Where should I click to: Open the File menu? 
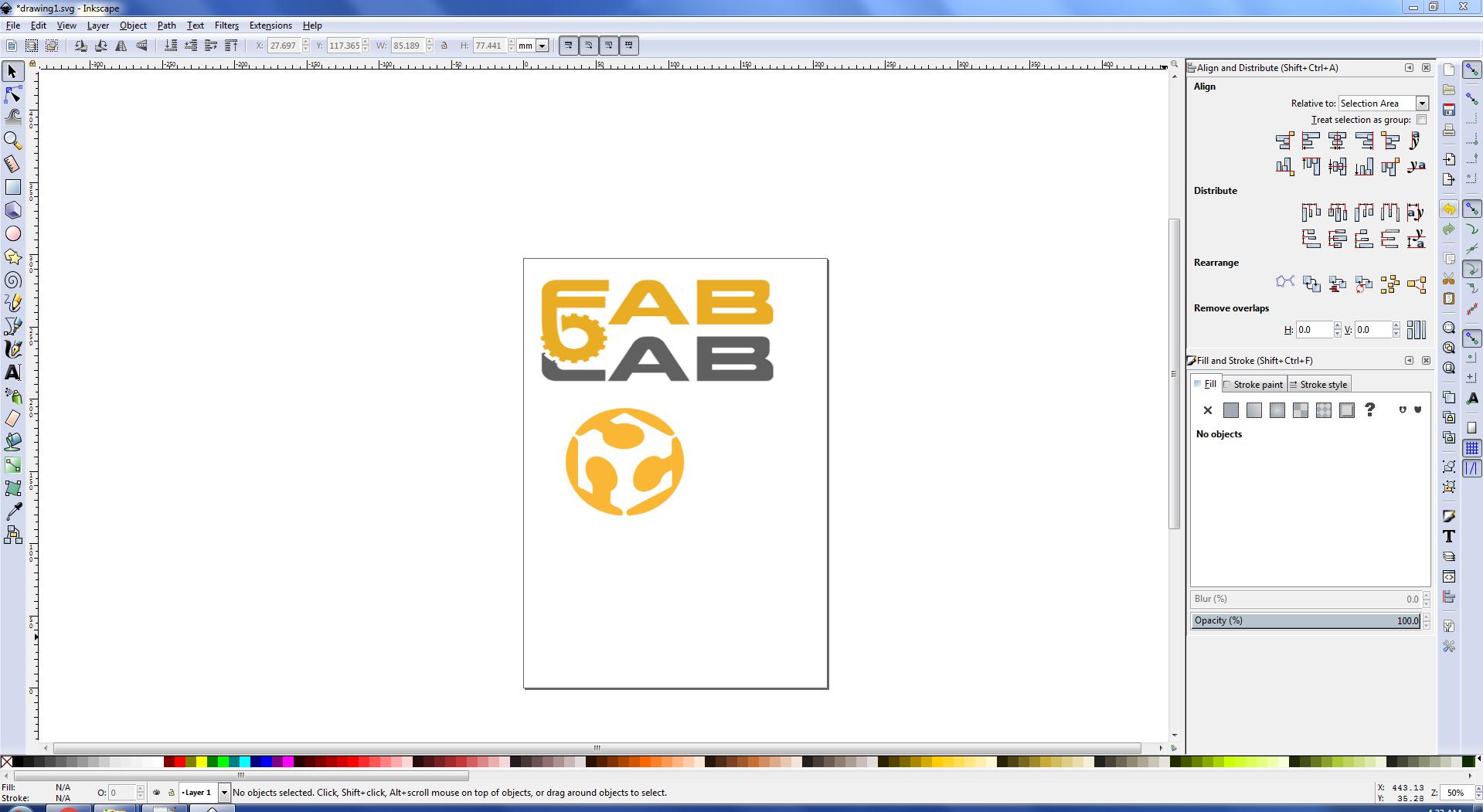coord(13,25)
